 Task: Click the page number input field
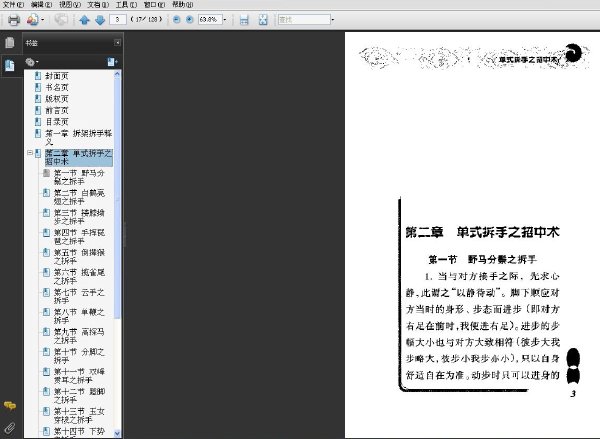[x=118, y=19]
